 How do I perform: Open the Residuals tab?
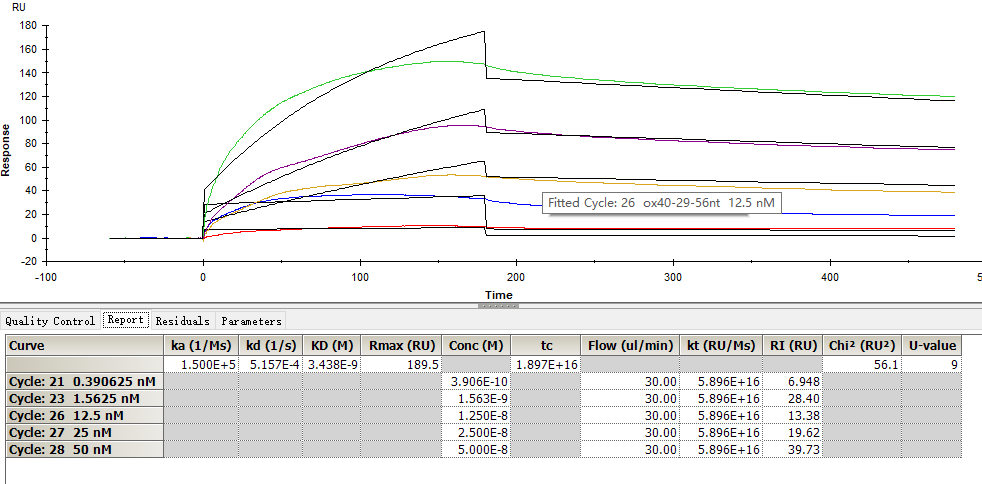pos(182,321)
